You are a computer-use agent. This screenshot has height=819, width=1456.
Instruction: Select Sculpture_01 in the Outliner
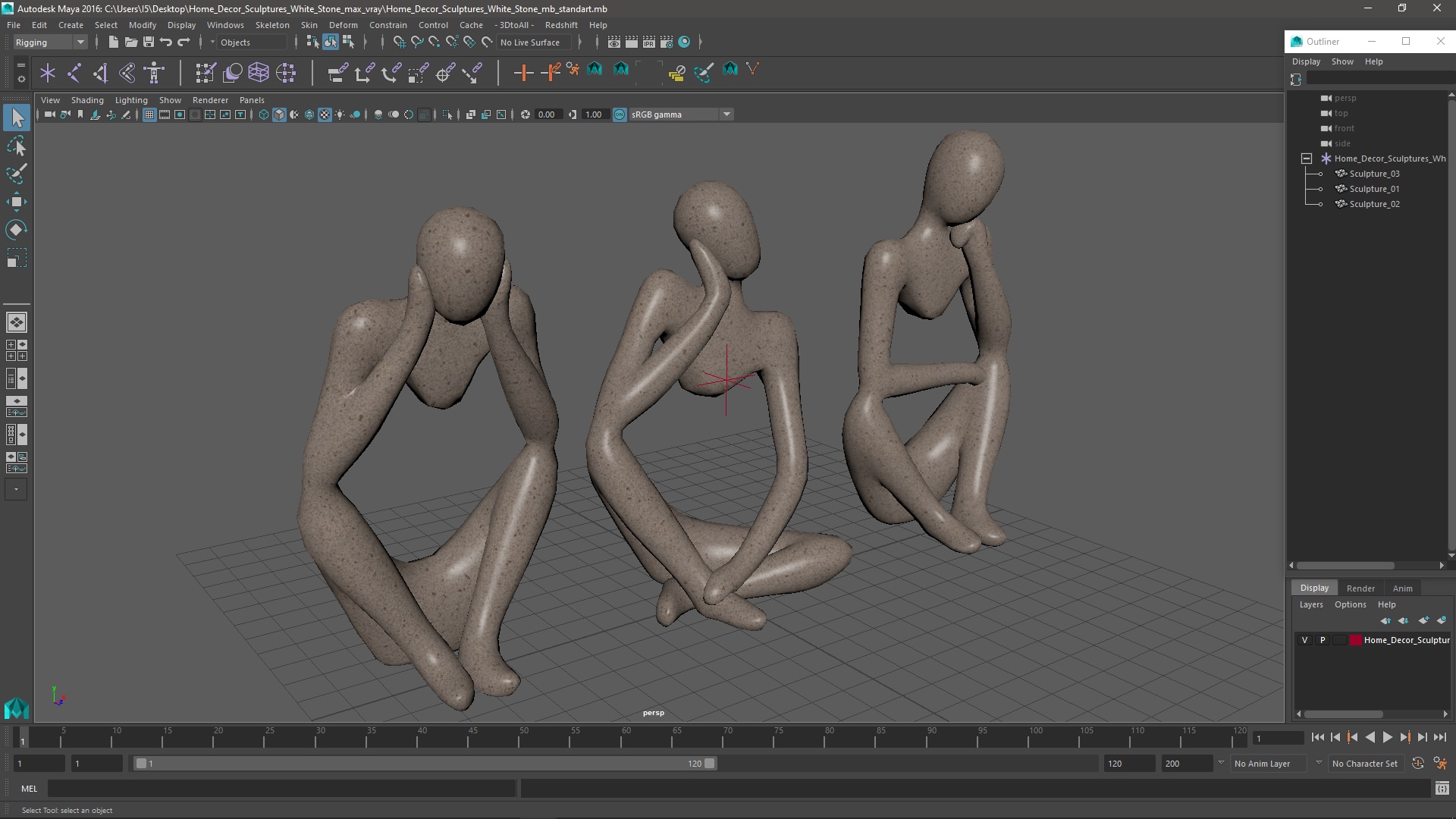[x=1374, y=189]
